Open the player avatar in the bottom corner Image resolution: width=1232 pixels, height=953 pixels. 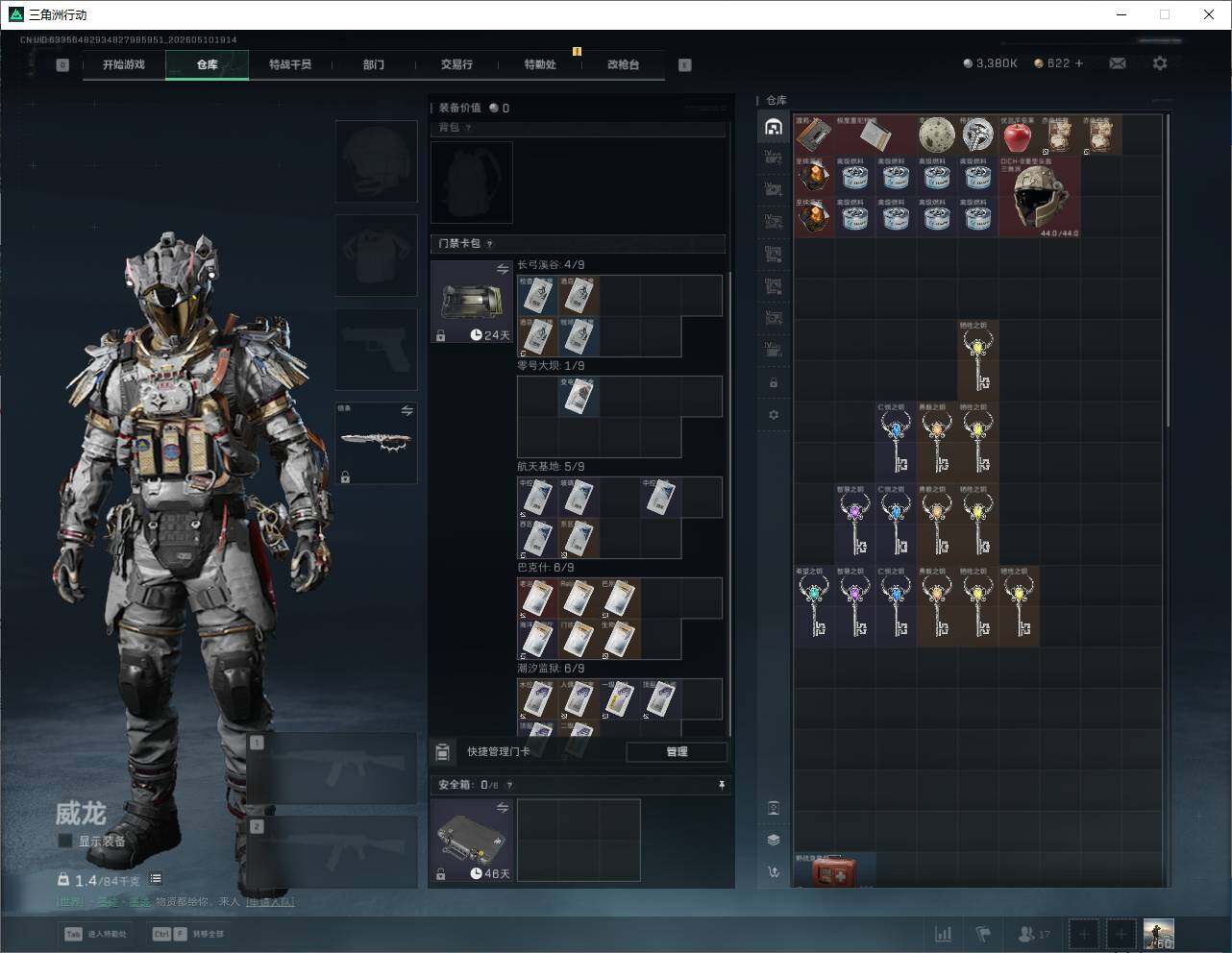click(1159, 934)
